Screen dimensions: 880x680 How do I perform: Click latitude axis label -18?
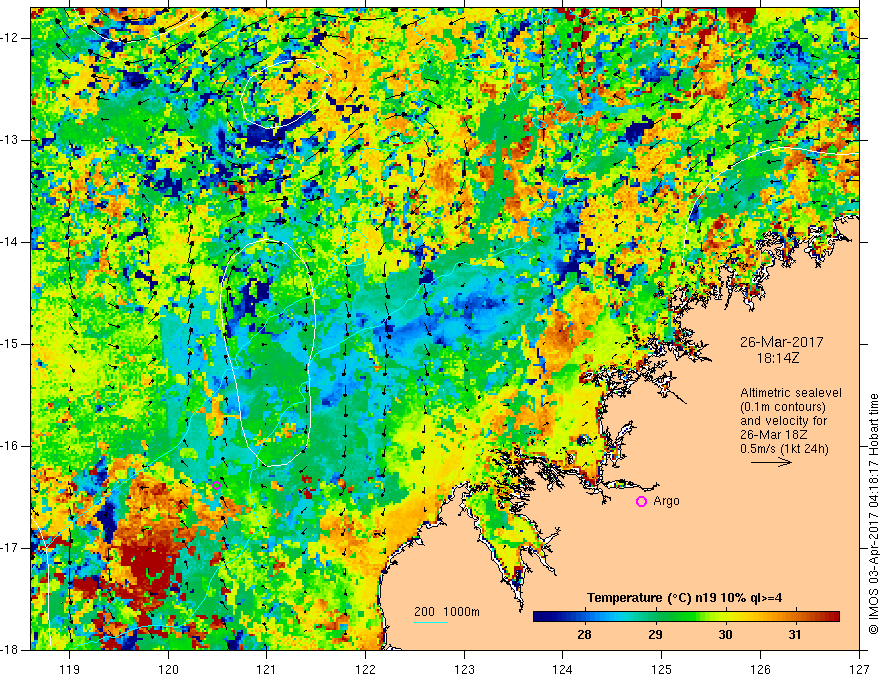(x=10, y=650)
